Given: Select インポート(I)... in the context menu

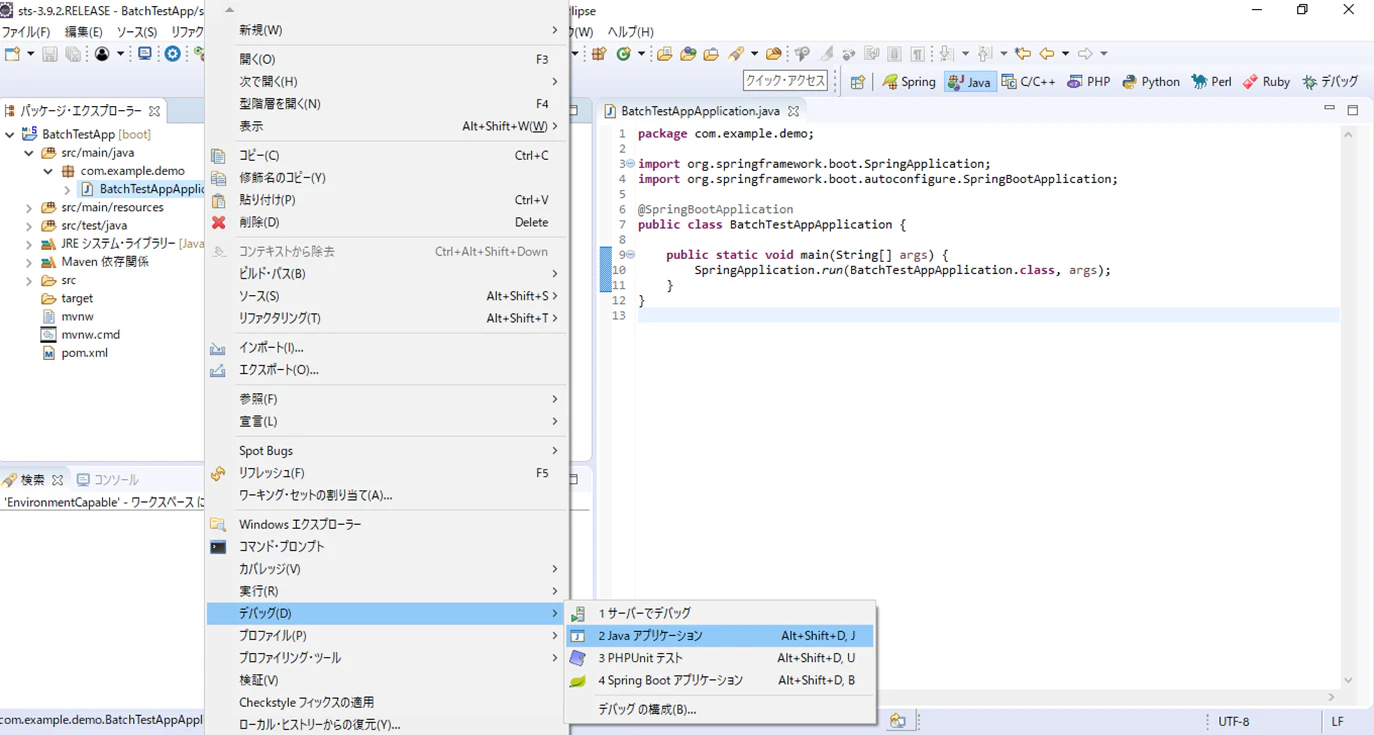Looking at the screenshot, I should pyautogui.click(x=386, y=348).
